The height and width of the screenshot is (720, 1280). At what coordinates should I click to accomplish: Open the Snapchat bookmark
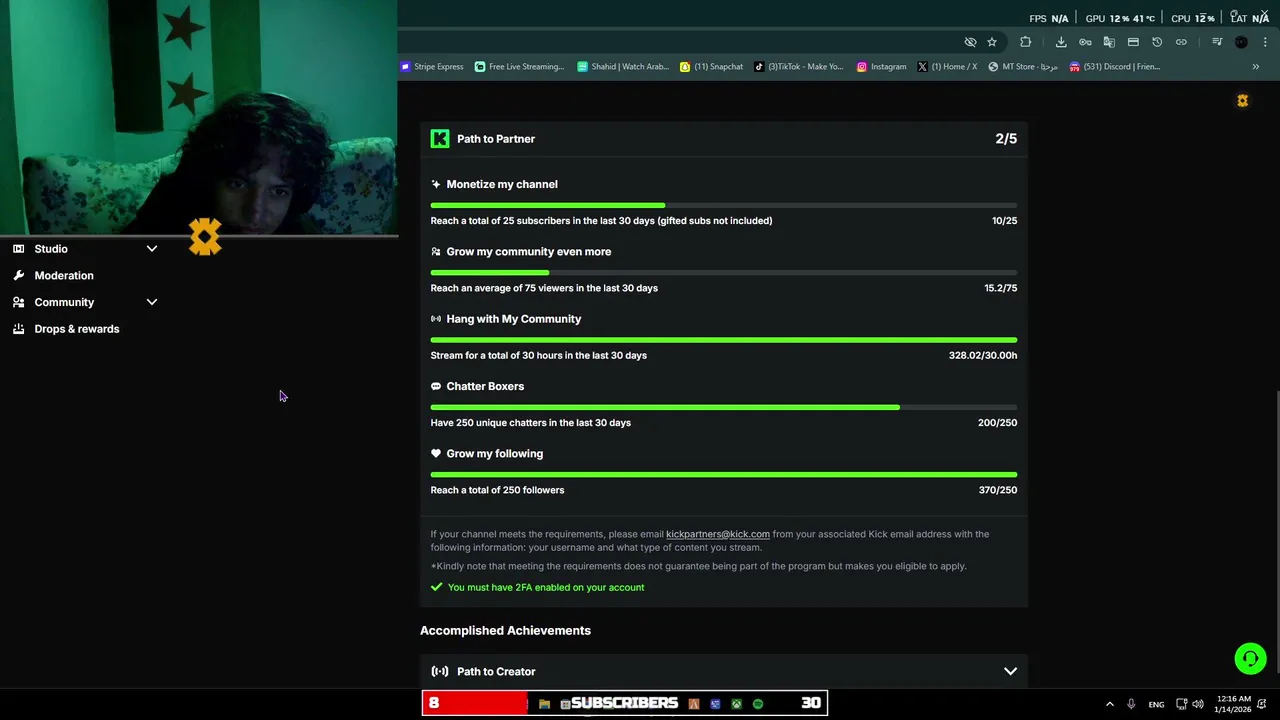click(712, 67)
